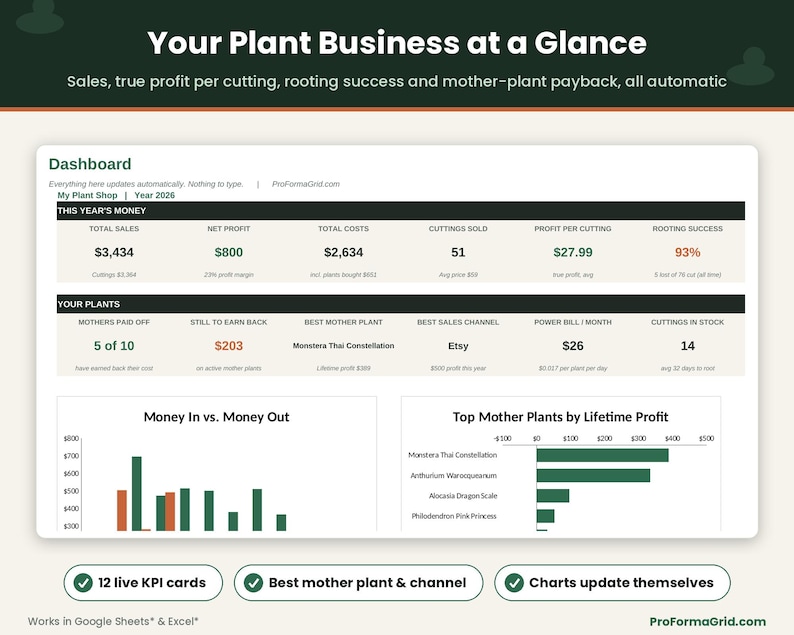This screenshot has height=635, width=794.
Task: Click the Top Mother Plants by Lifetime Profit title
Action: [560, 417]
